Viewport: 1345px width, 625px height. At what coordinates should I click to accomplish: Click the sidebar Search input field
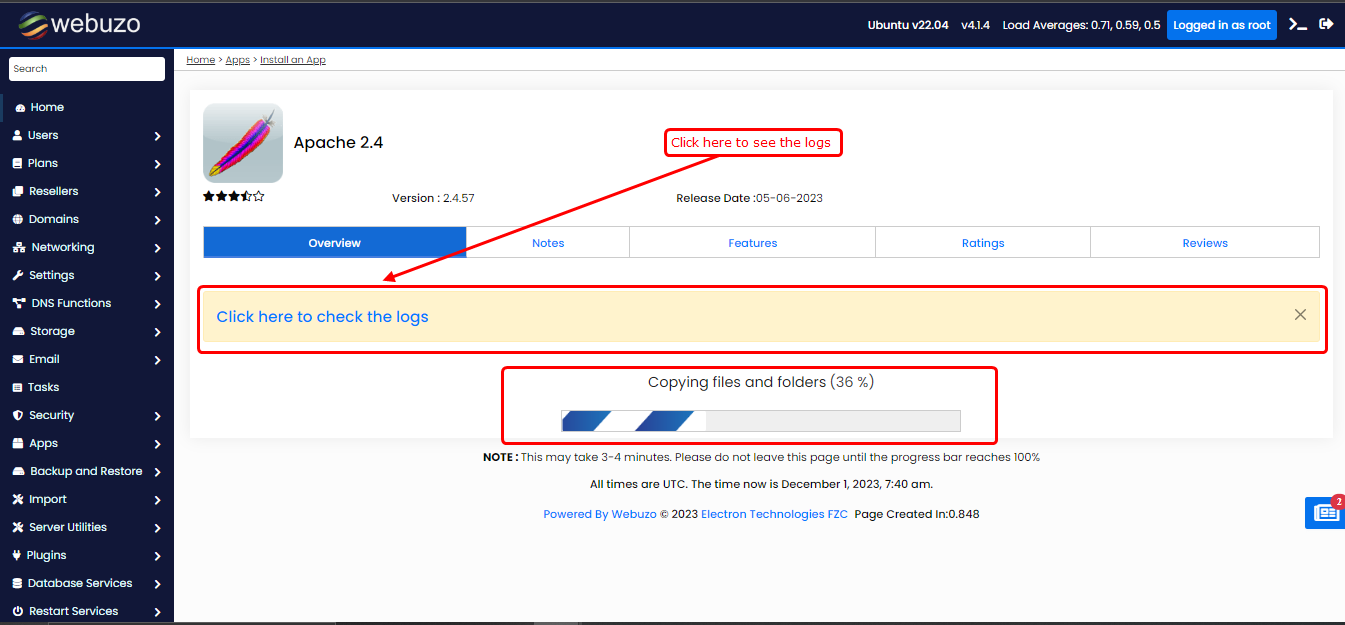87,69
